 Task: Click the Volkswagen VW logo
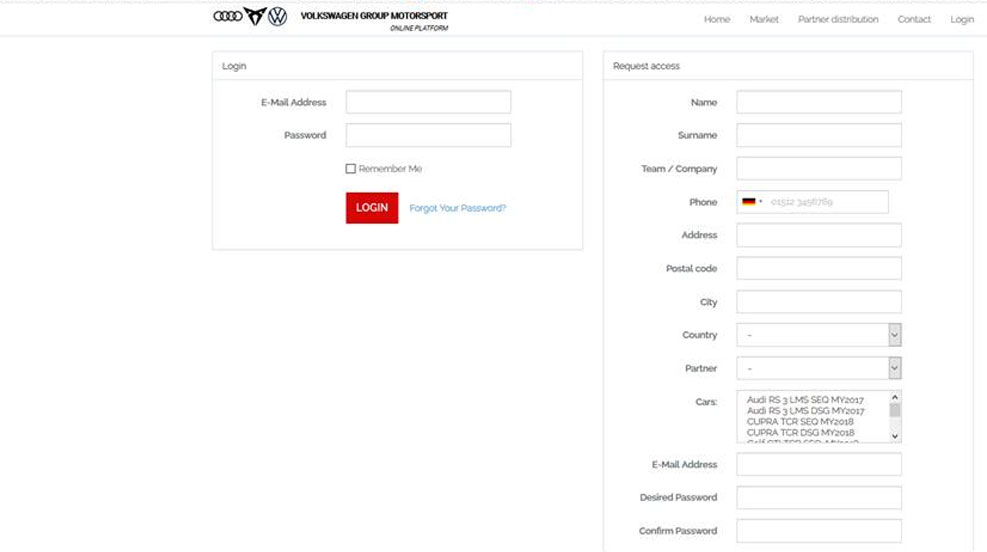tap(278, 16)
